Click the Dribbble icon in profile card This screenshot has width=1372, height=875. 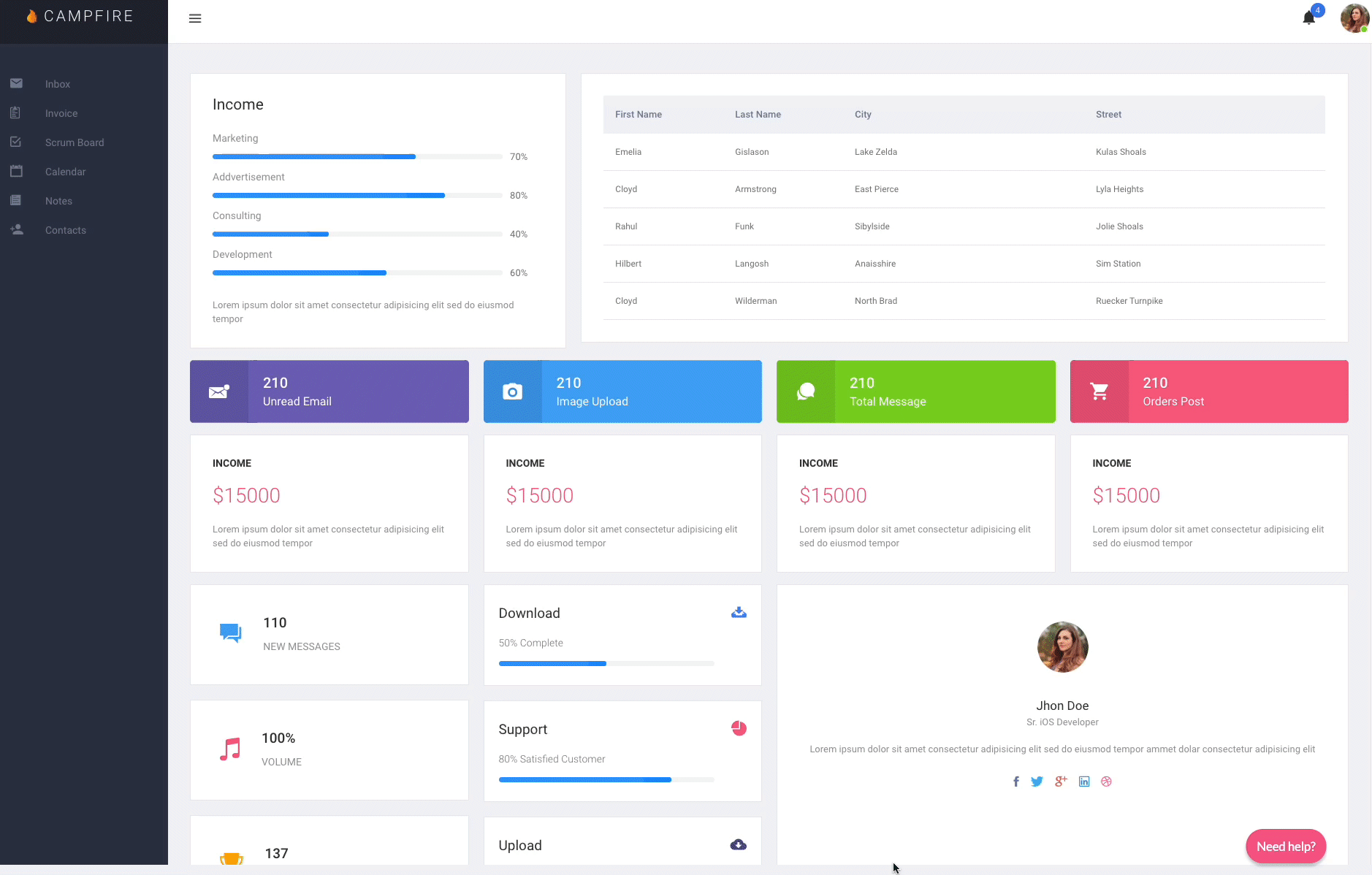(x=1106, y=782)
